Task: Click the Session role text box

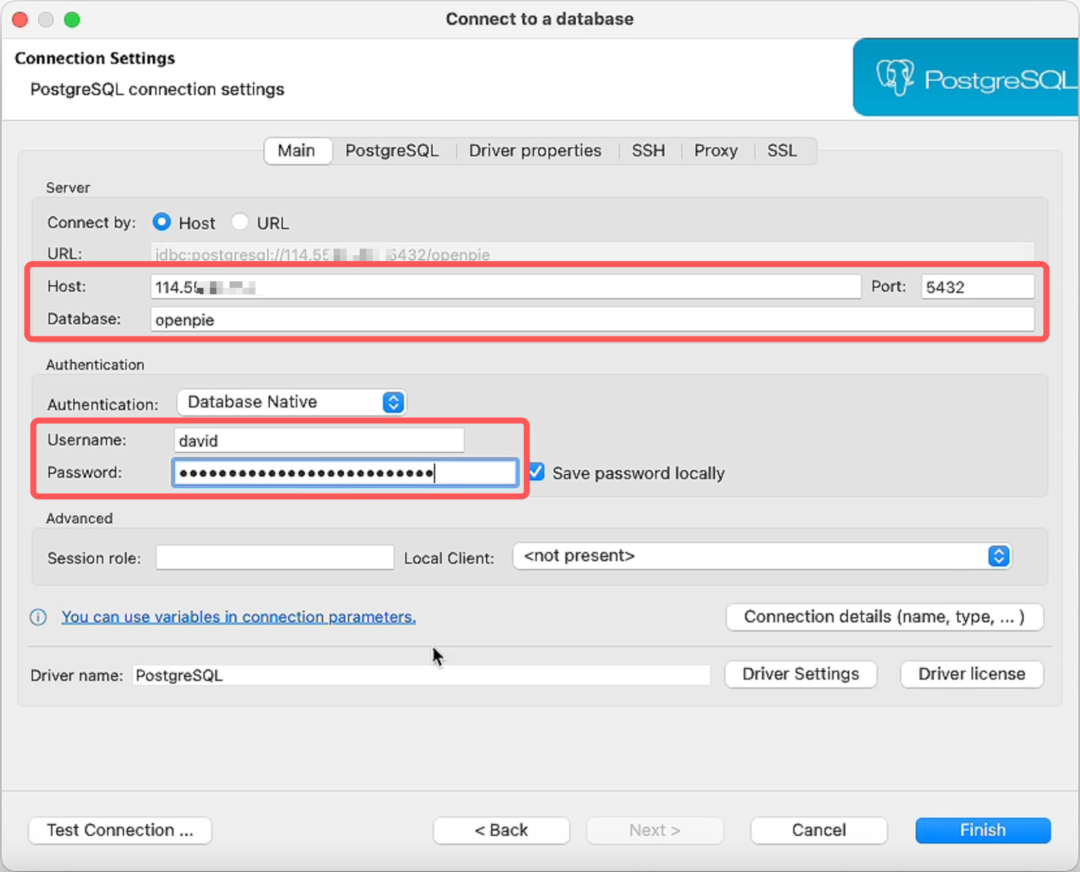Action: pos(275,557)
